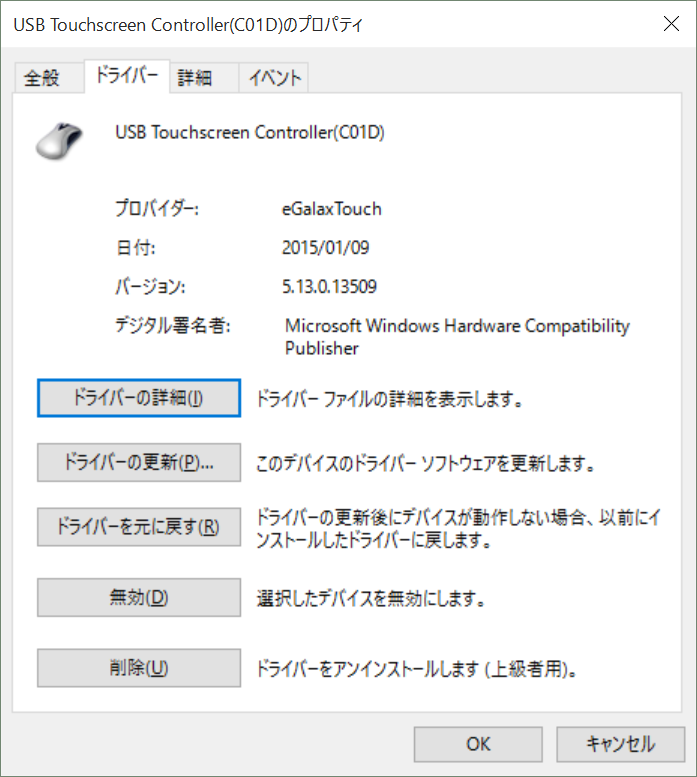Close the properties dialog window
The height and width of the screenshot is (777, 697).
coord(671,23)
